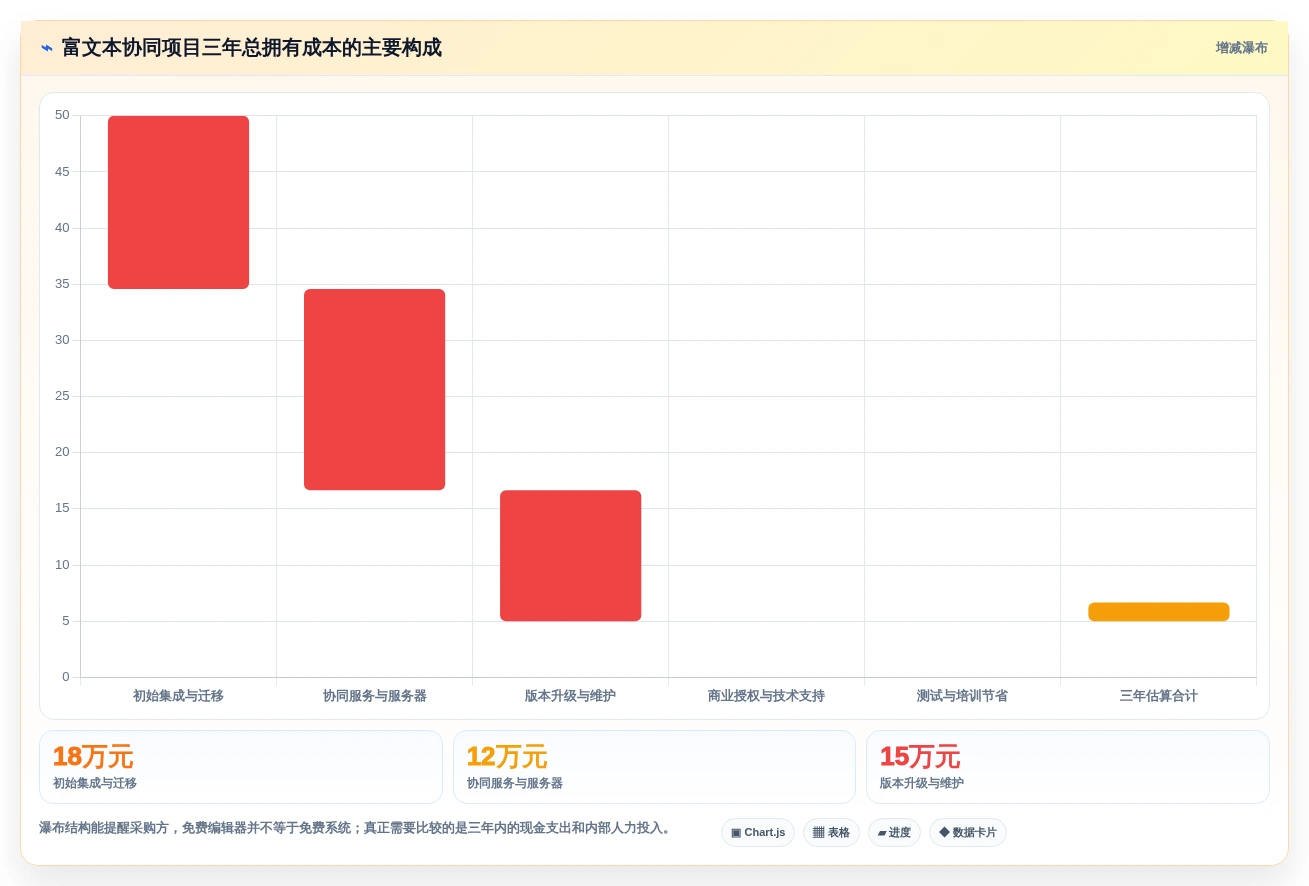Select the red bar for 版本升级与维护

pyautogui.click(x=570, y=556)
